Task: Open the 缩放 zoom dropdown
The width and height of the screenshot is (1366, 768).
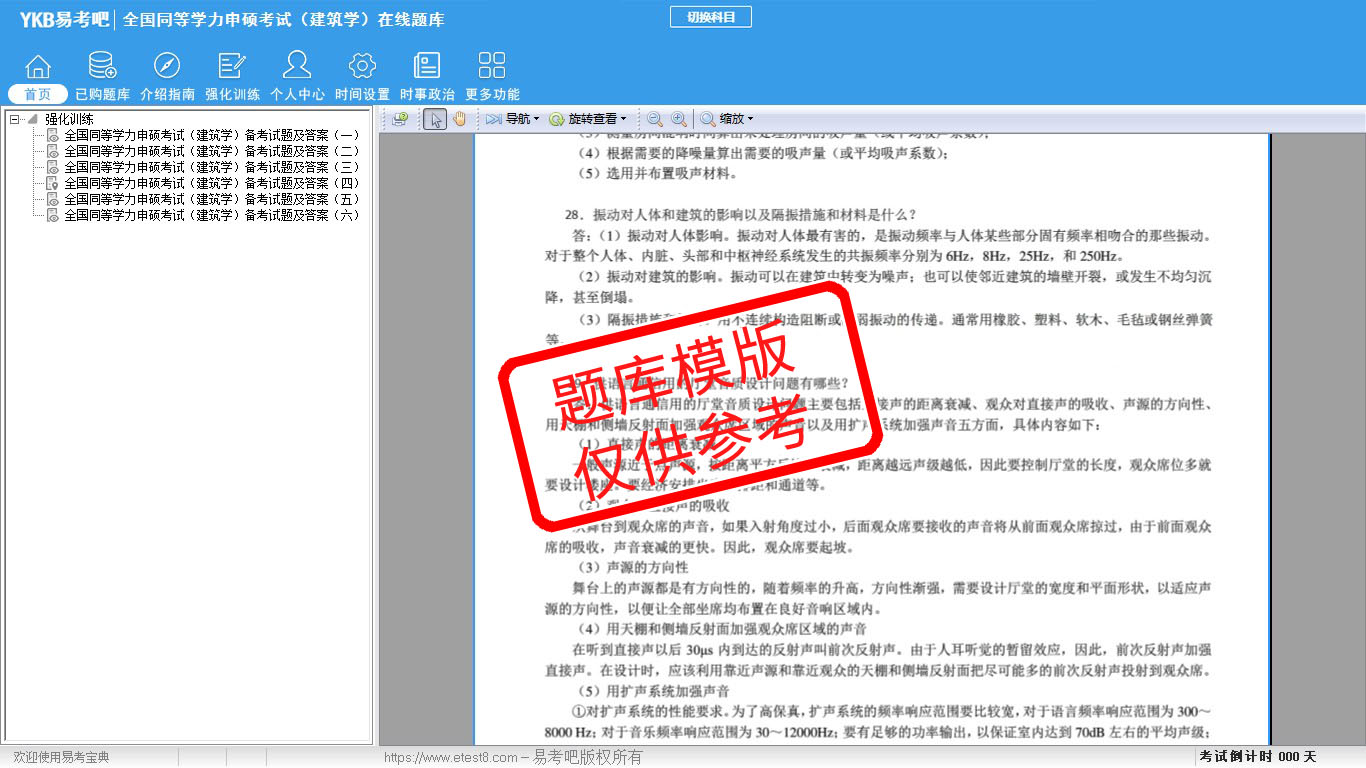Action: (727, 119)
